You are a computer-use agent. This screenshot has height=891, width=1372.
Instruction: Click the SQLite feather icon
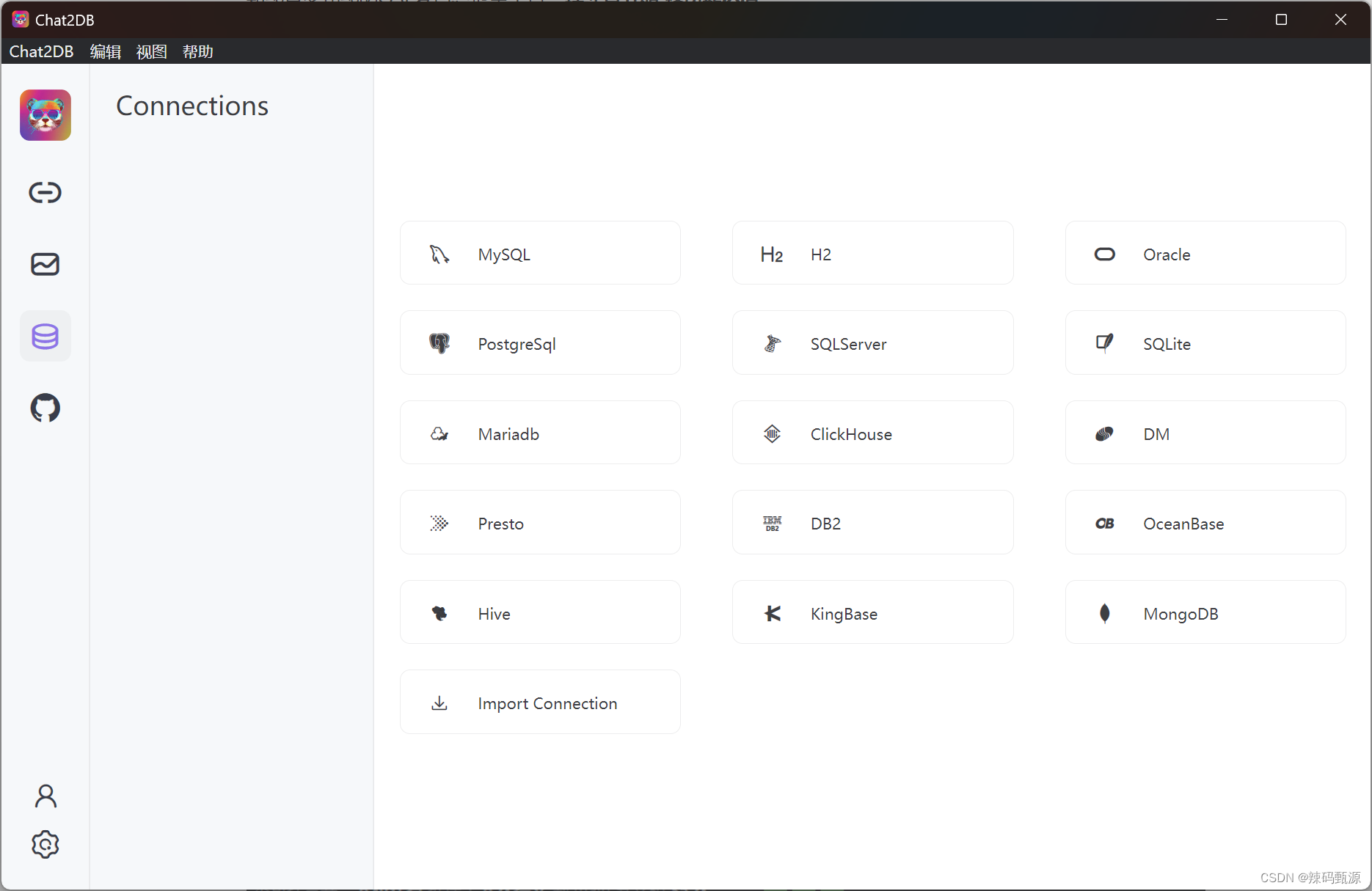tap(1105, 343)
